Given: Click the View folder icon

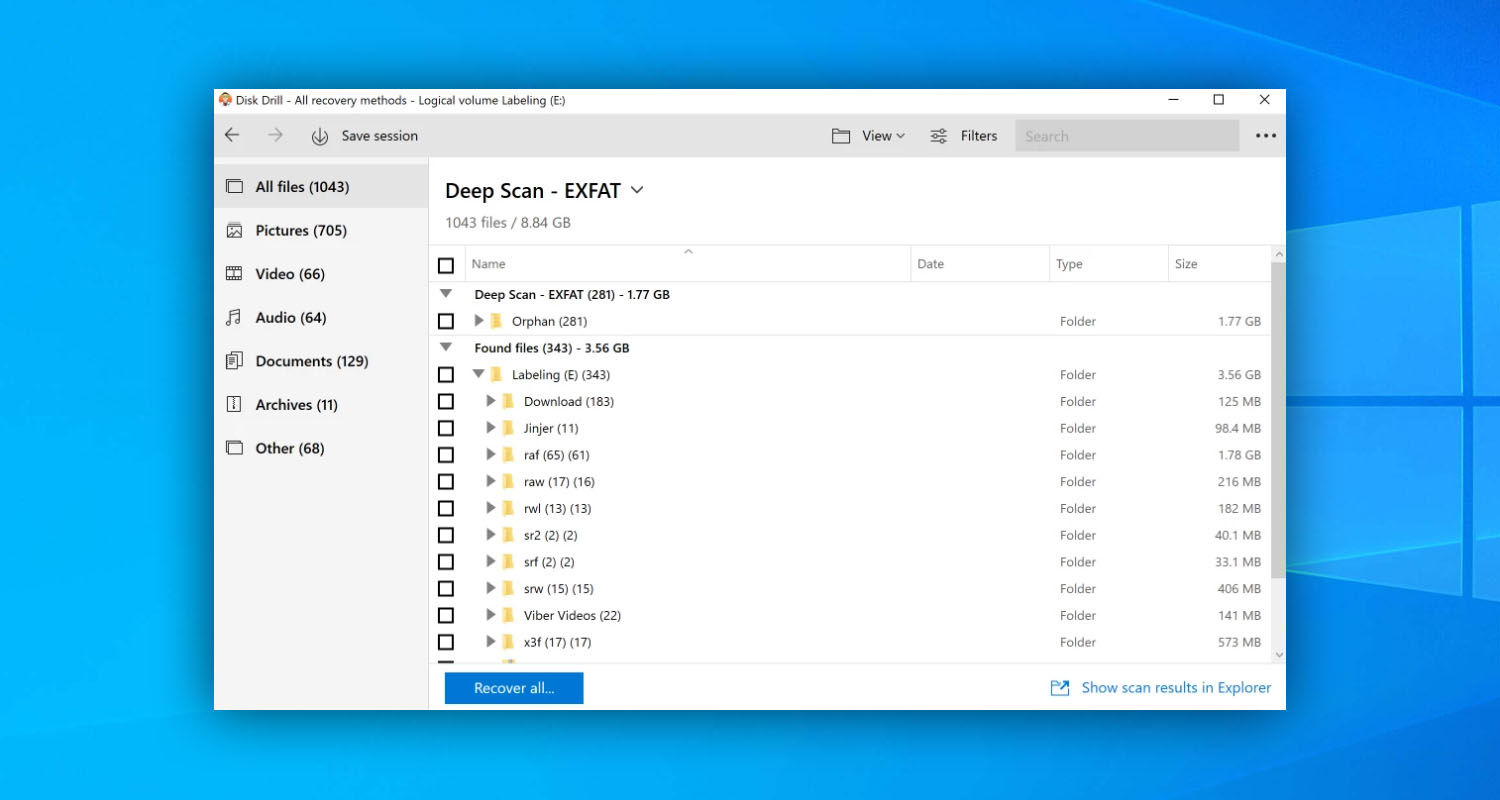Looking at the screenshot, I should (841, 136).
